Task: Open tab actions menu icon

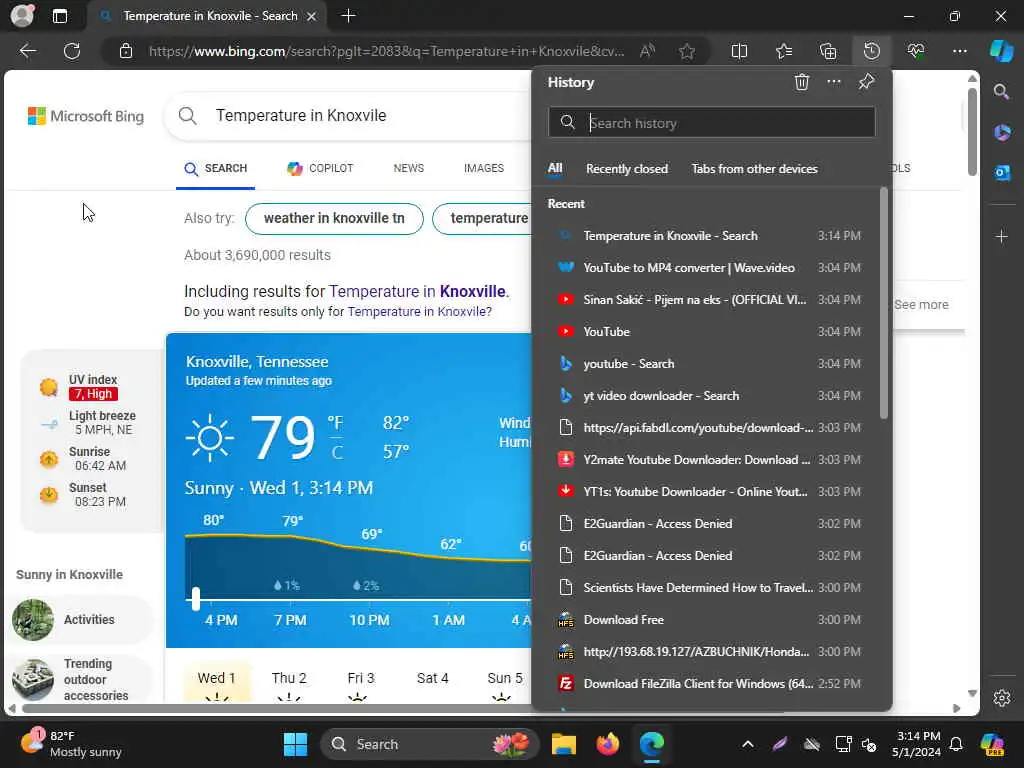Action: coord(59,16)
